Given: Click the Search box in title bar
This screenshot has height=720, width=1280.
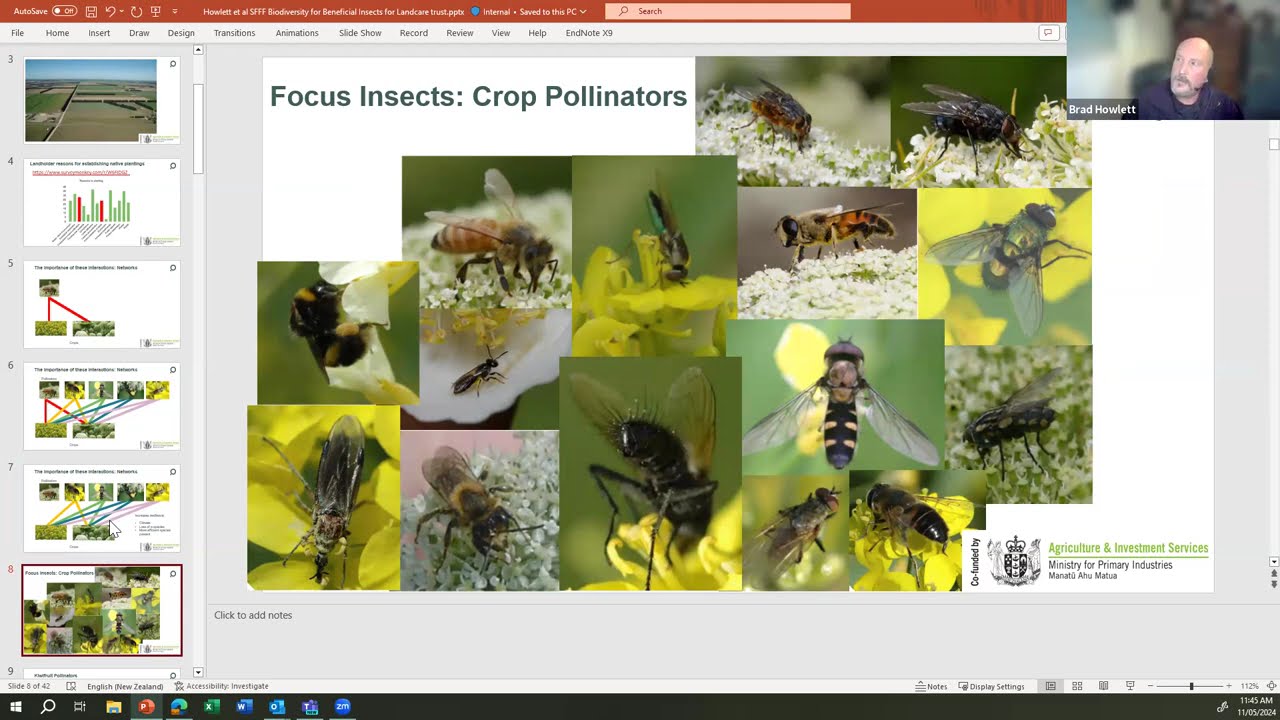Looking at the screenshot, I should pyautogui.click(x=728, y=11).
